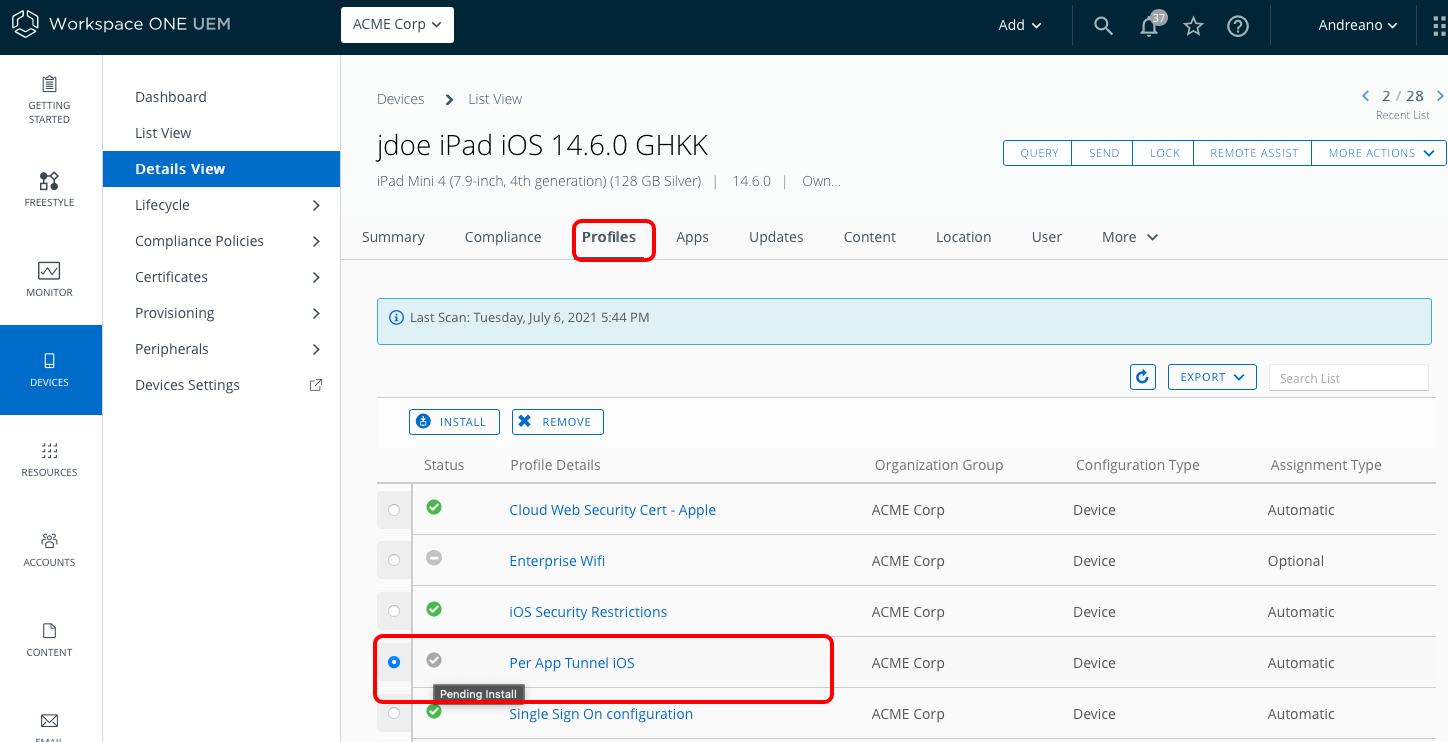Click the Install button
Image resolution: width=1448 pixels, height=742 pixels.
[x=454, y=422]
